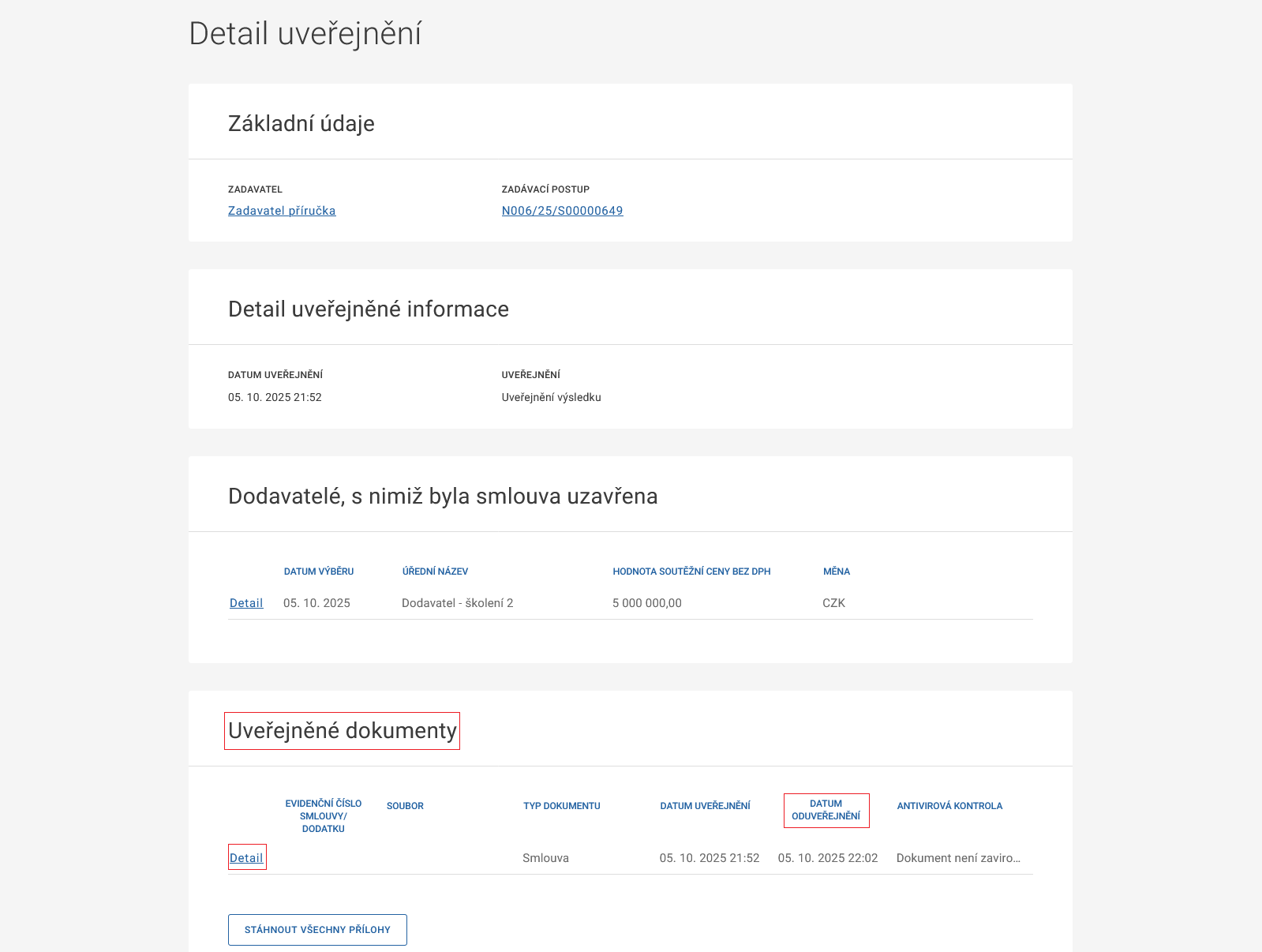Click the Smlouva document type cell
The height and width of the screenshot is (952, 1262).
pyautogui.click(x=545, y=858)
